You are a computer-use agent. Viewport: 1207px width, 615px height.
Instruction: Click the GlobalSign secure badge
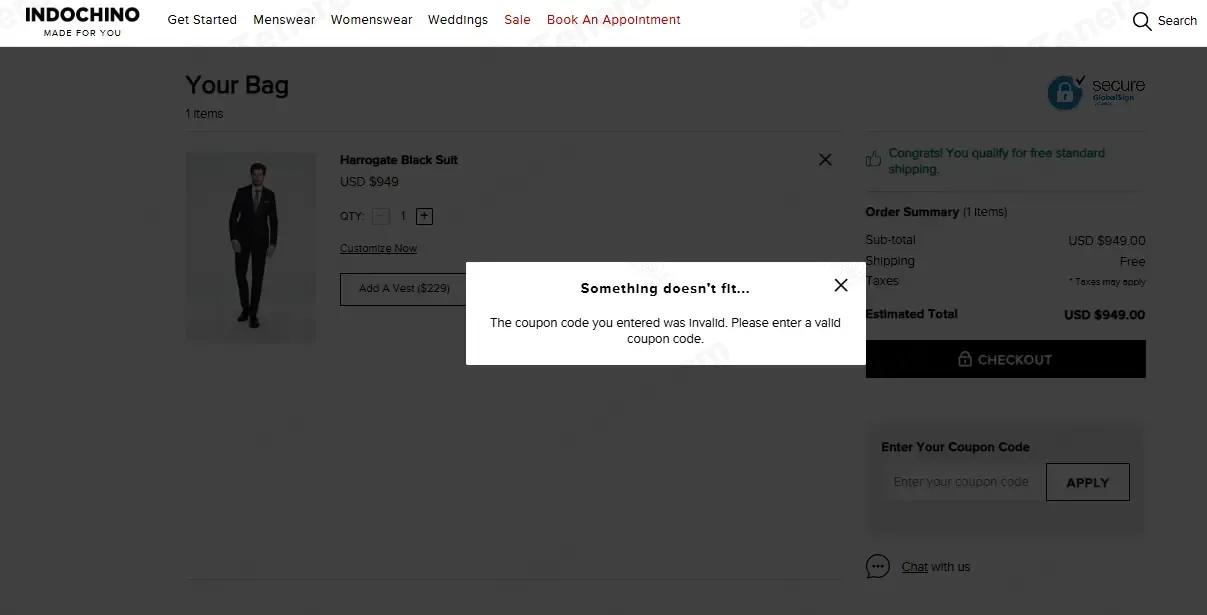pos(1096,92)
